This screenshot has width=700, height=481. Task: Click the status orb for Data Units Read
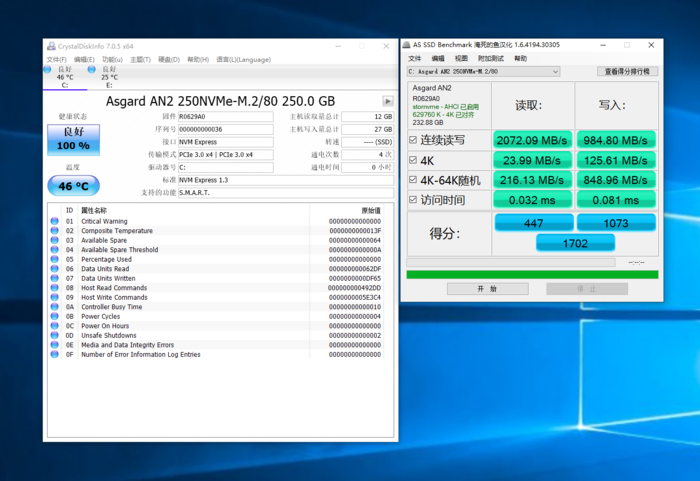pyautogui.click(x=54, y=269)
